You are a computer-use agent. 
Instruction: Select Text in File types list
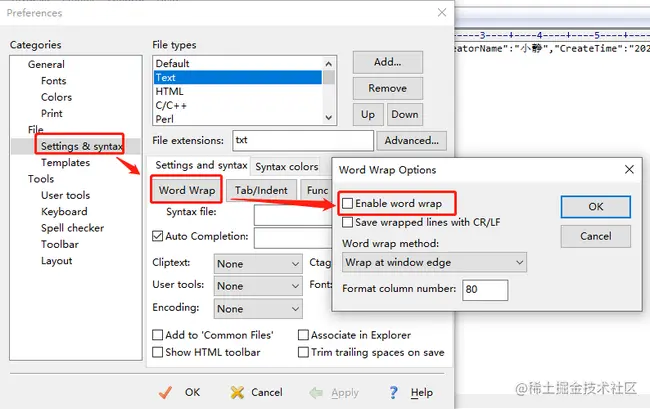238,77
